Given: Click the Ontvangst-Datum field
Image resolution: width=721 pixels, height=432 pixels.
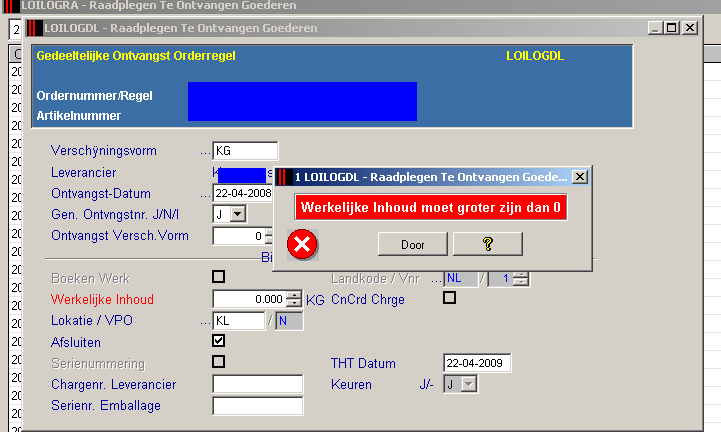Looking at the screenshot, I should click(243, 193).
